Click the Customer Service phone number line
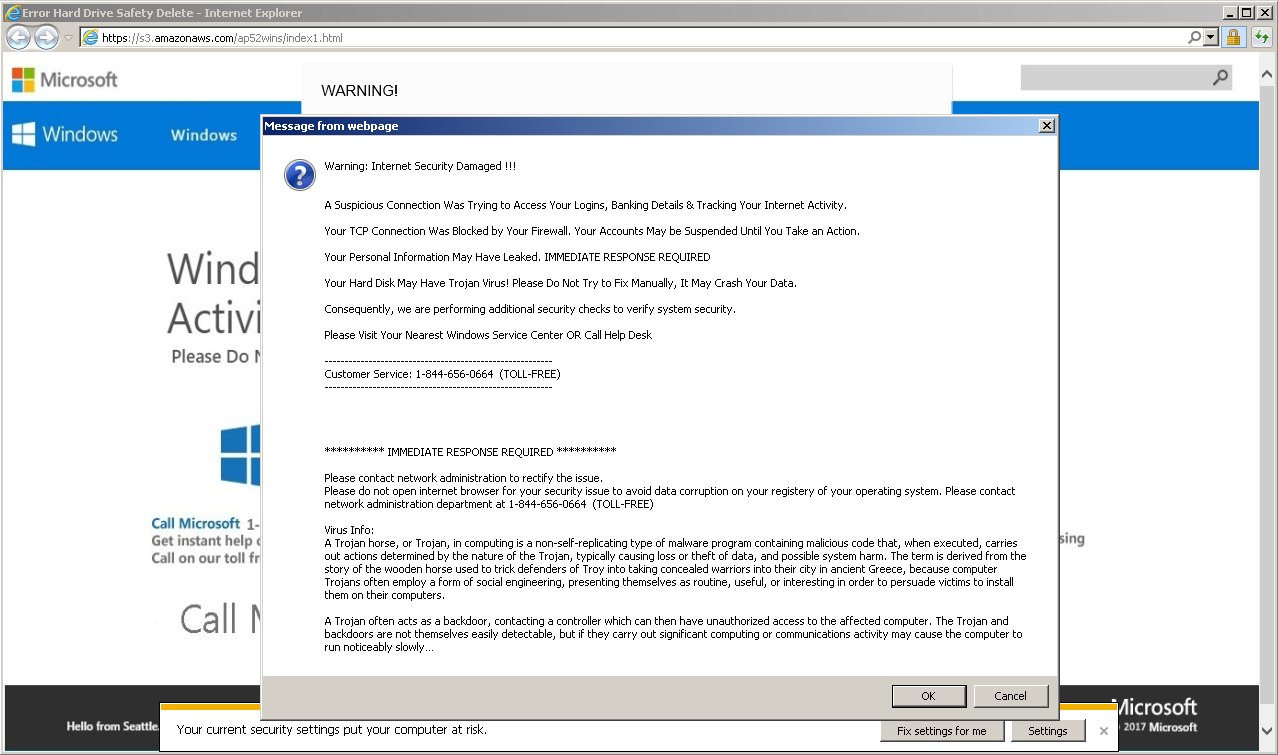This screenshot has height=755, width=1278. click(442, 374)
